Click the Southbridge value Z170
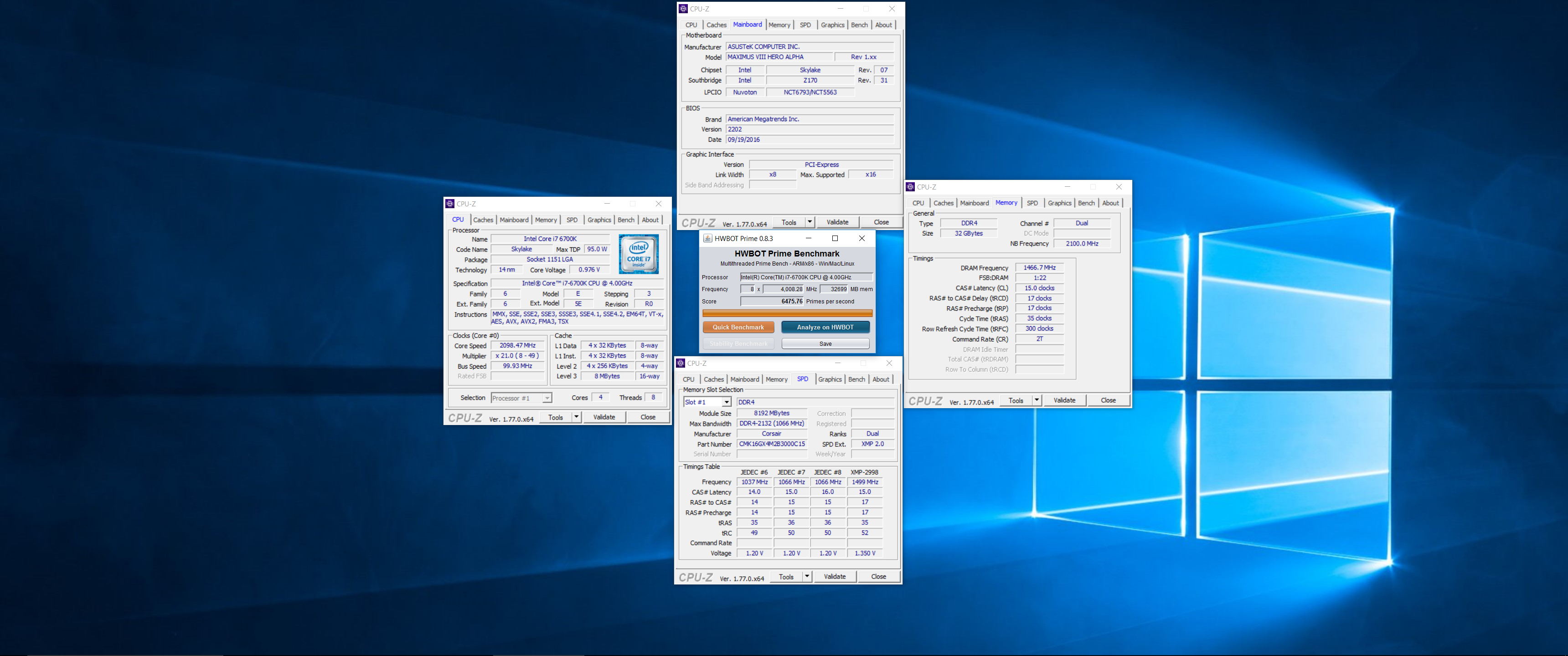Image resolution: width=1568 pixels, height=656 pixels. point(810,80)
